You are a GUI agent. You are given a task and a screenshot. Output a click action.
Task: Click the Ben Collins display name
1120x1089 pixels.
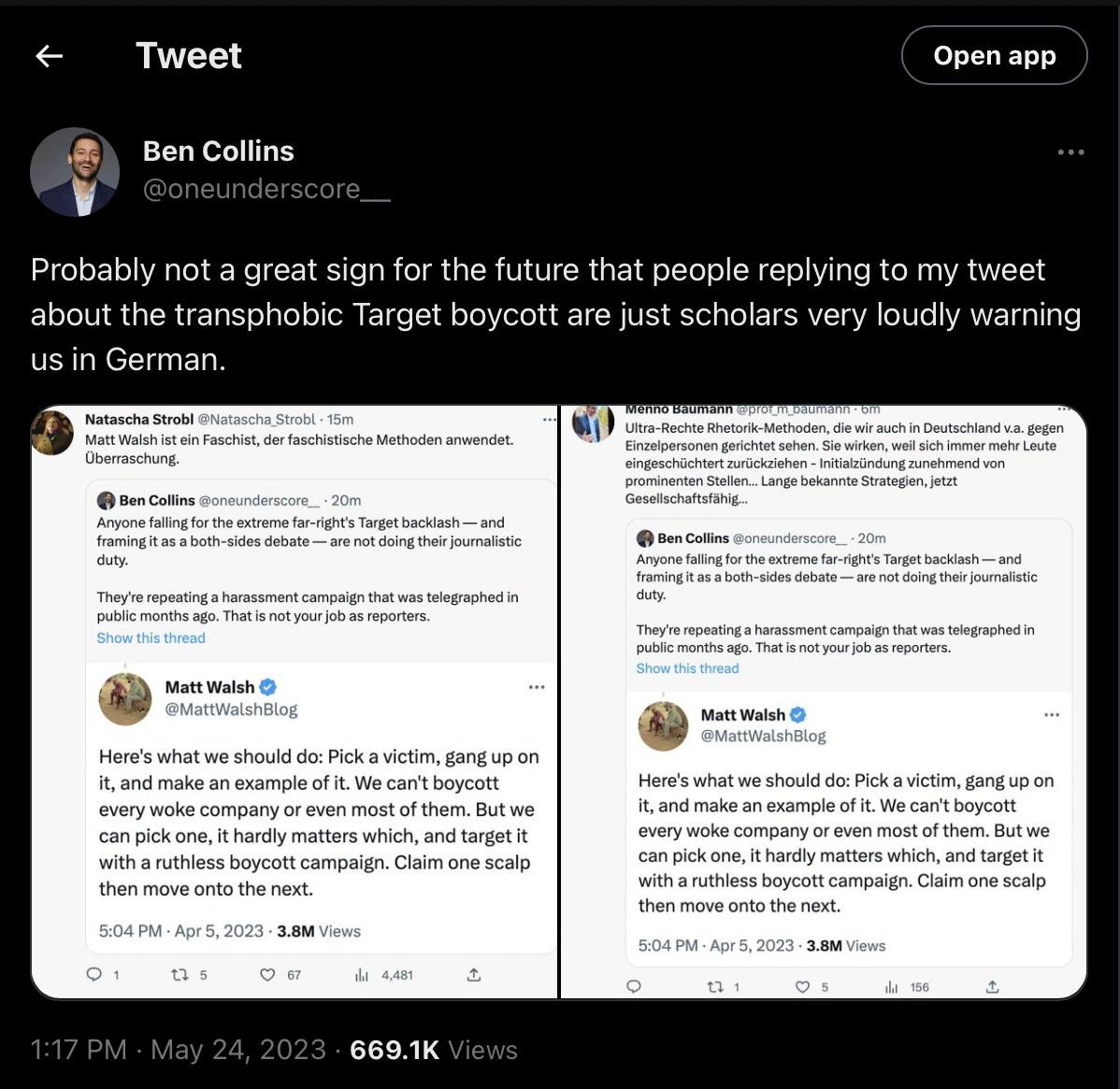218,151
